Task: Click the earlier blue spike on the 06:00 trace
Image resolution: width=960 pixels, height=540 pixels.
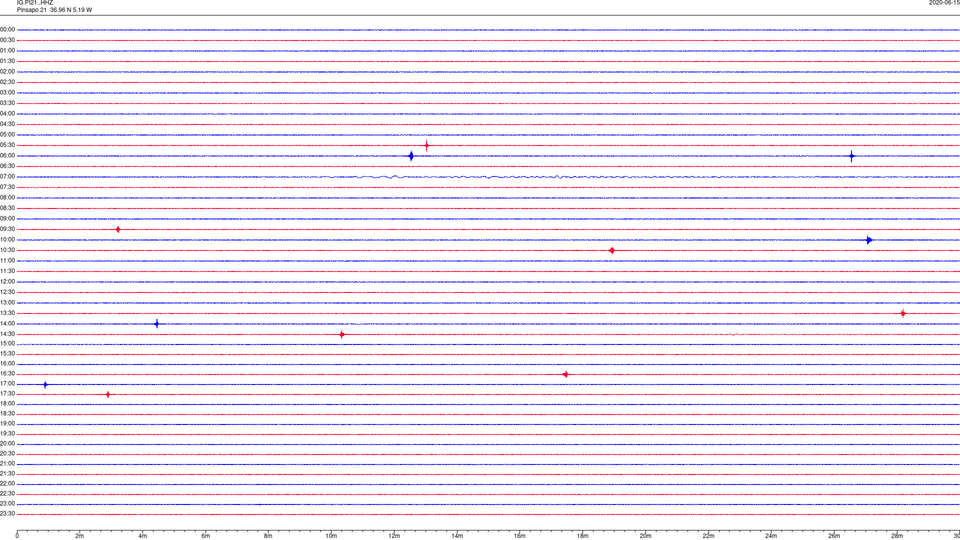Action: 411,156
